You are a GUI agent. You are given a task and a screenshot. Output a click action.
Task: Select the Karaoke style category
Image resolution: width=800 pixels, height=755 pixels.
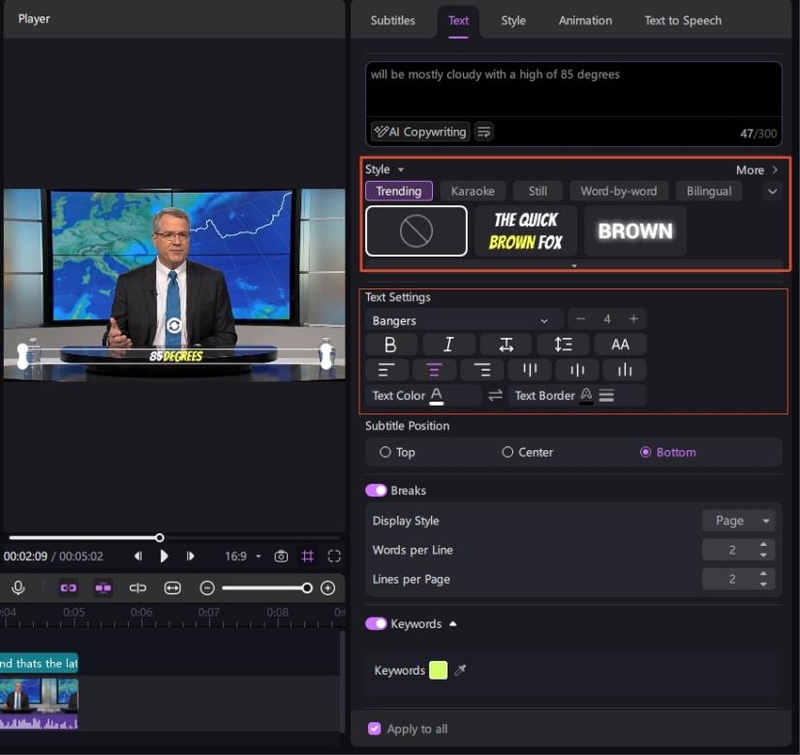pyautogui.click(x=472, y=191)
